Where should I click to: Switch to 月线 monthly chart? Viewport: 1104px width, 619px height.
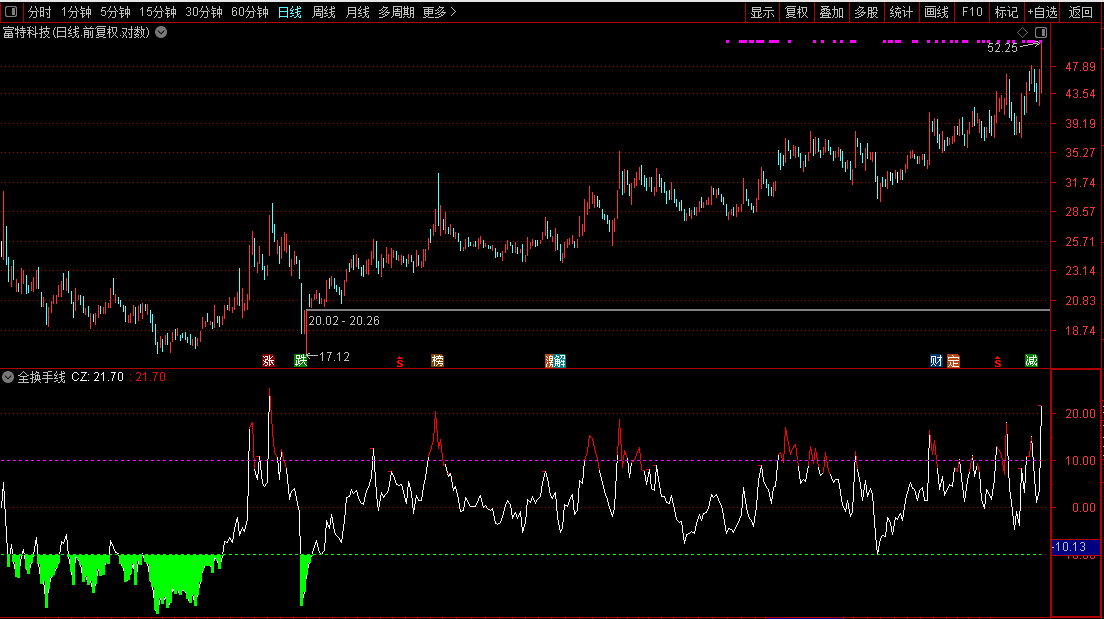(358, 12)
